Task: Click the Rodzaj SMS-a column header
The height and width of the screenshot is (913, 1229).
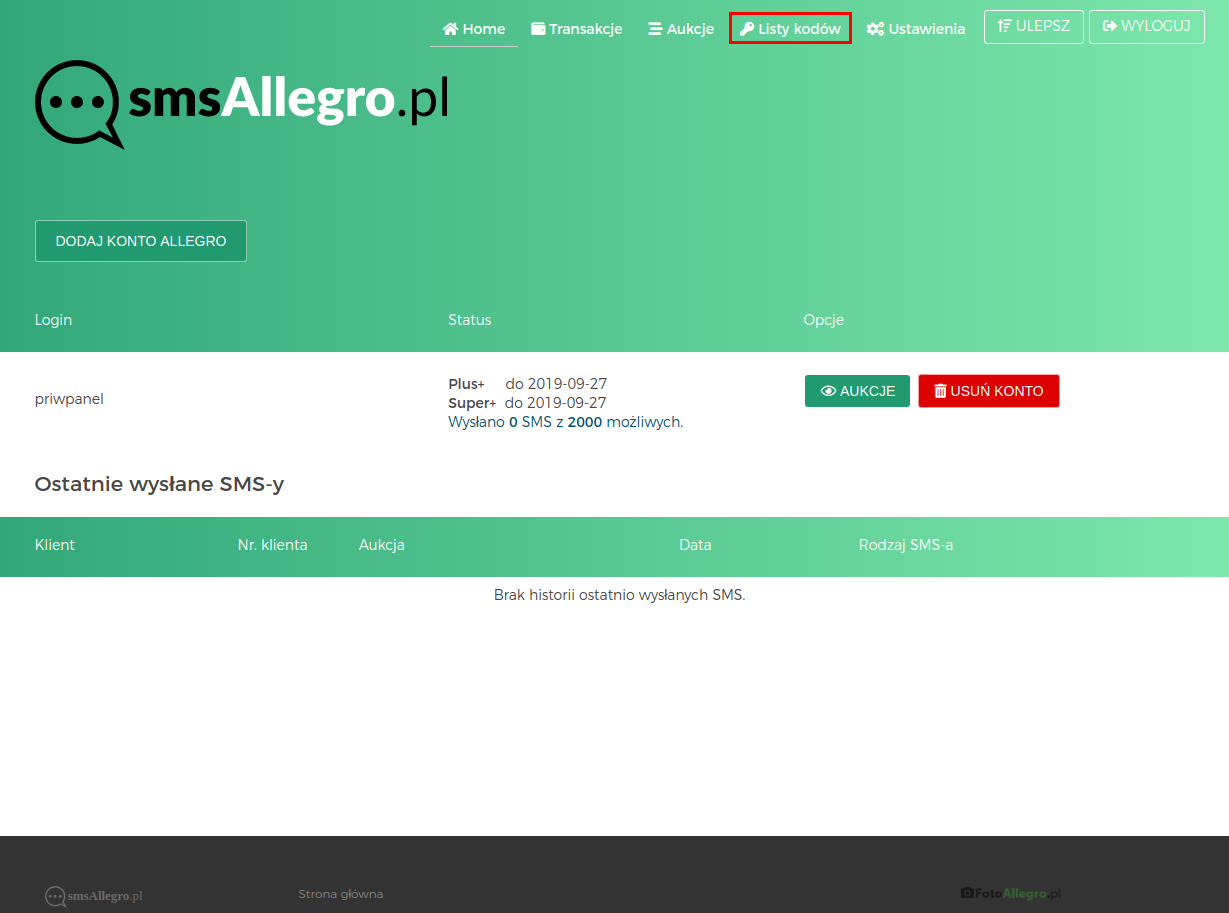Action: (906, 545)
